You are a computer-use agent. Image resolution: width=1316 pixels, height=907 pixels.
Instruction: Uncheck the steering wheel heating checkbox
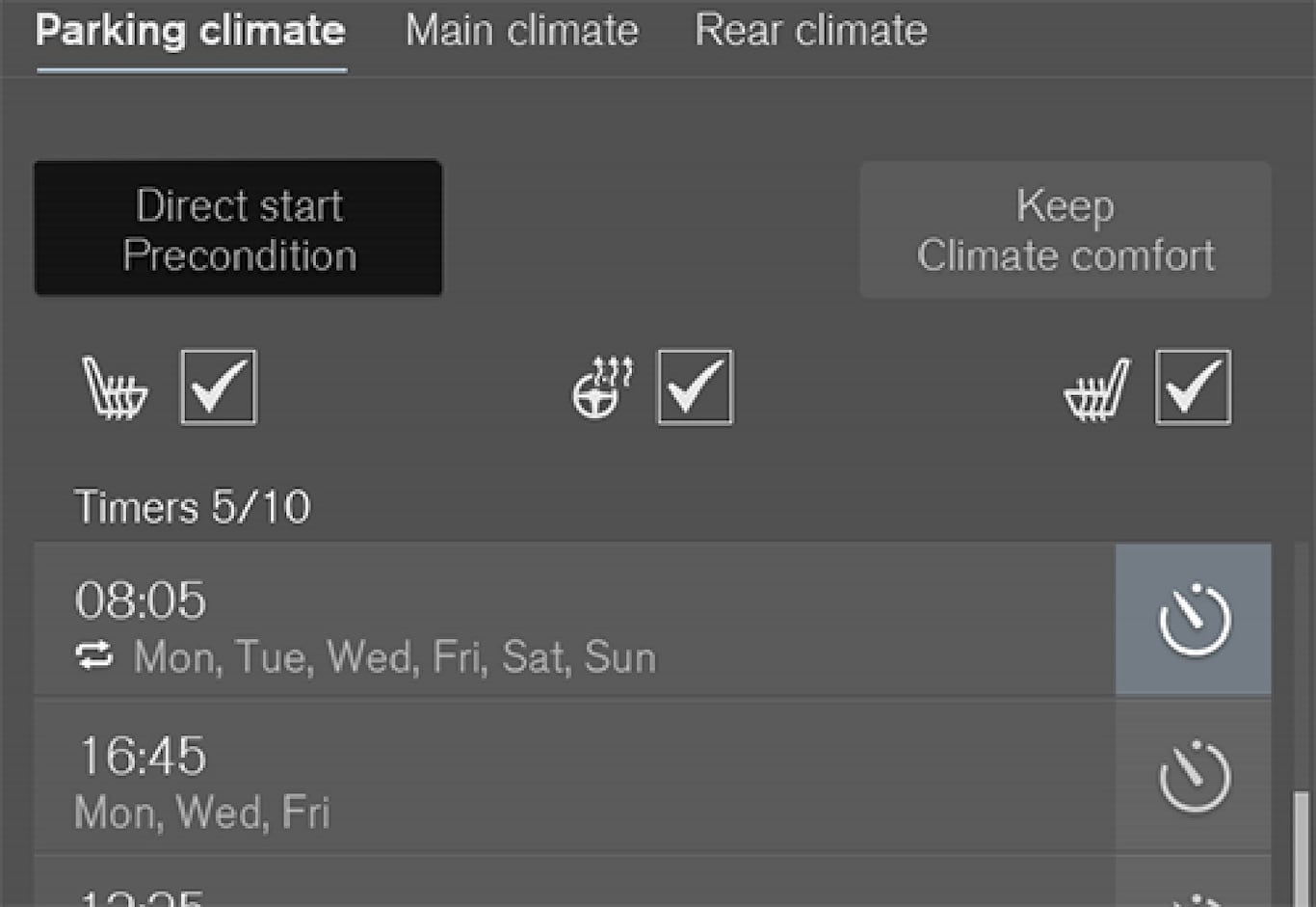point(695,387)
